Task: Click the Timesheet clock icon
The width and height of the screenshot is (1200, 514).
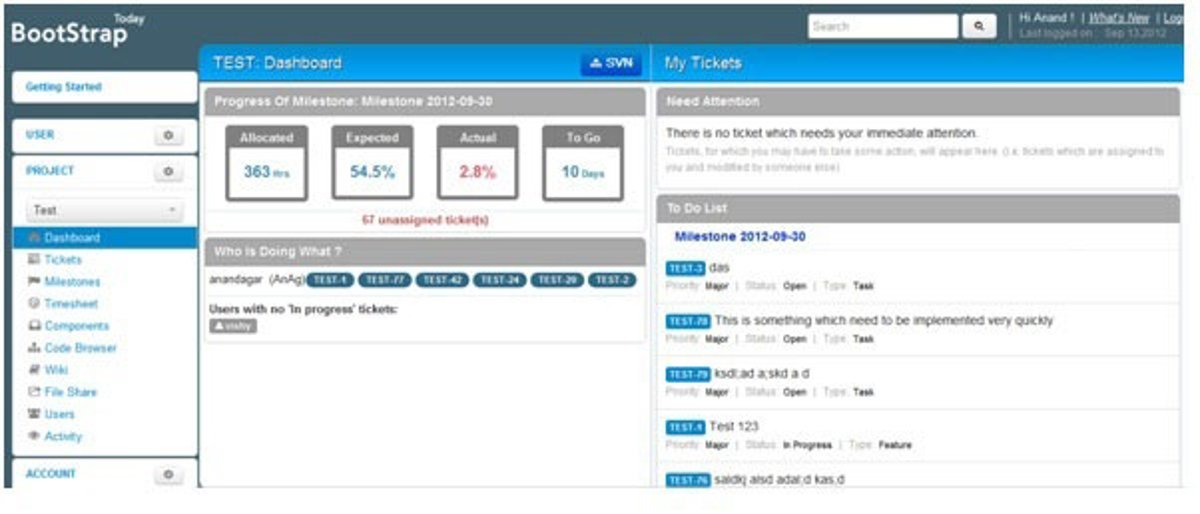Action: pyautogui.click(x=34, y=304)
